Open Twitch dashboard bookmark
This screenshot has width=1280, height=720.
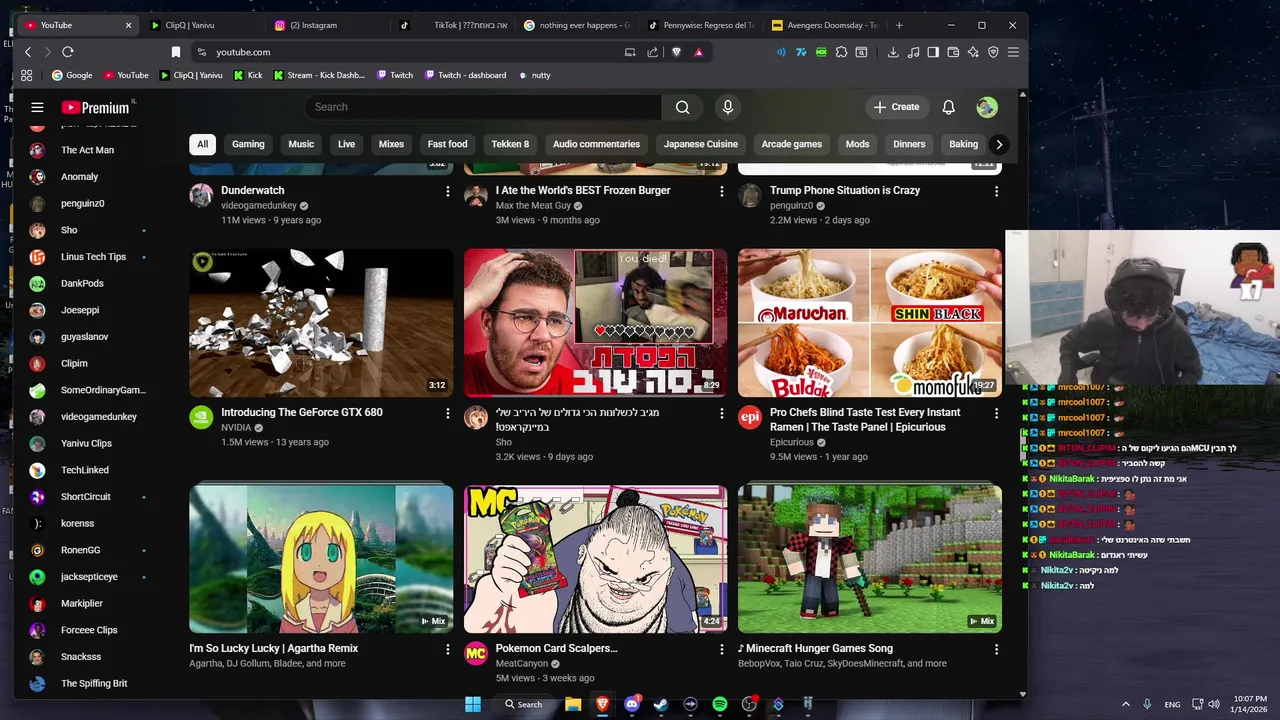(x=464, y=75)
